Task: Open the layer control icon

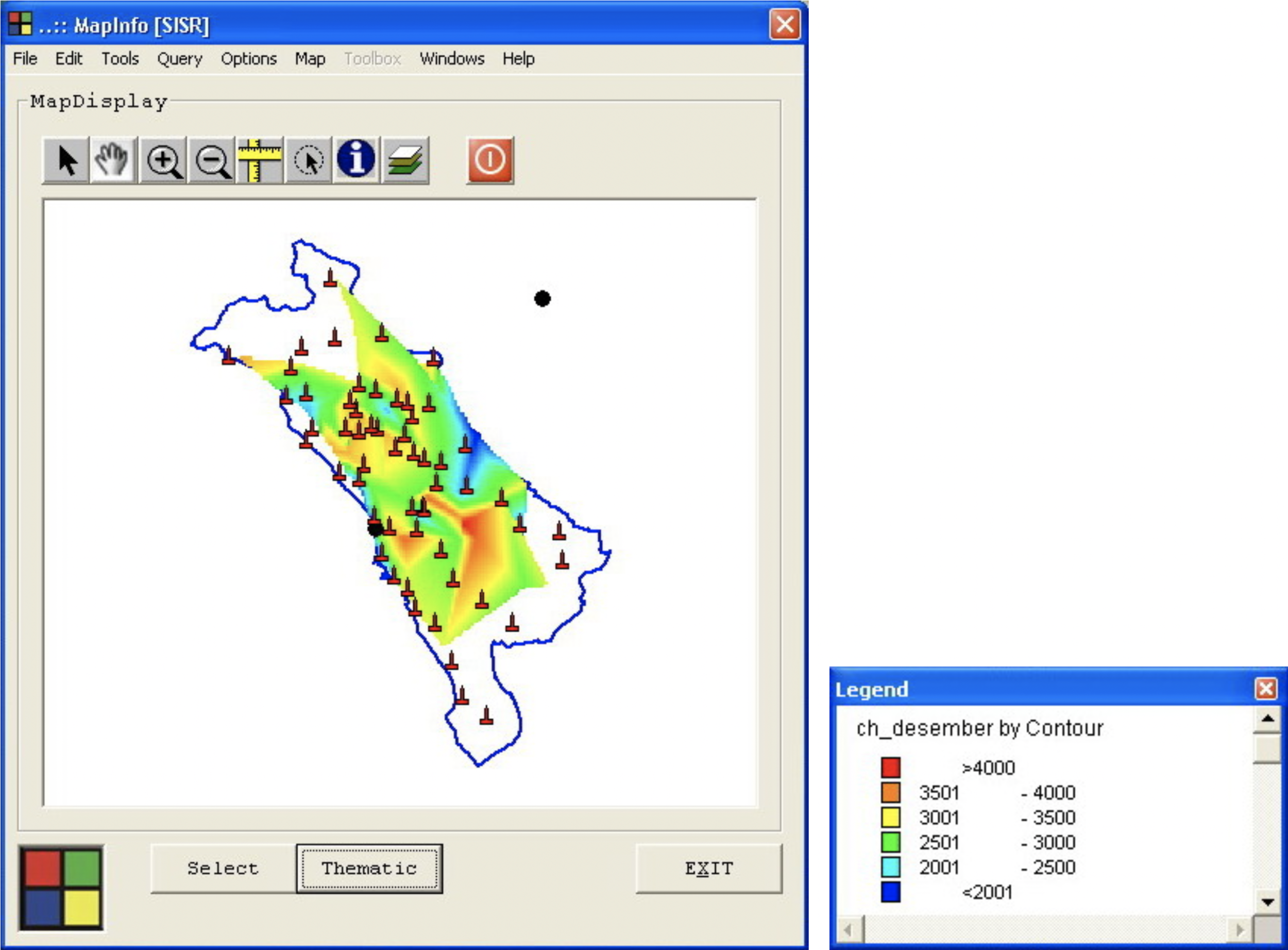Action: coord(406,160)
